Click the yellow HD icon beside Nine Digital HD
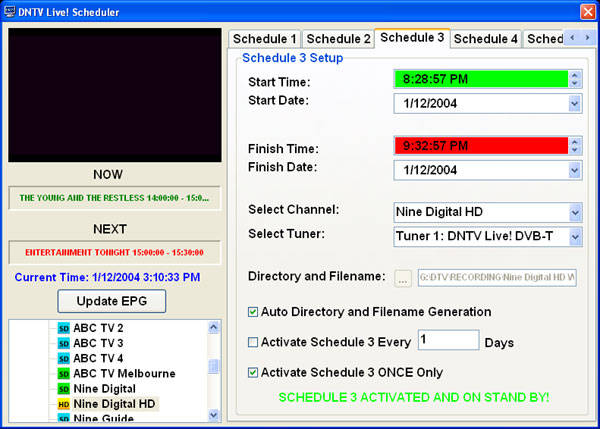The image size is (600, 429). (64, 404)
